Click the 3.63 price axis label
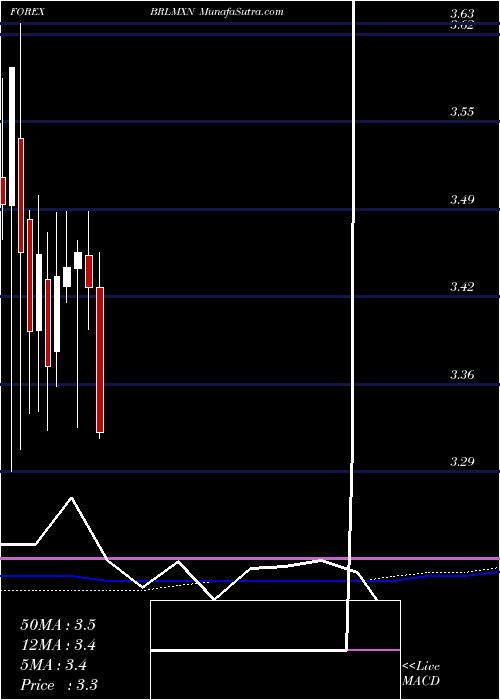This screenshot has width=500, height=700. (x=462, y=15)
